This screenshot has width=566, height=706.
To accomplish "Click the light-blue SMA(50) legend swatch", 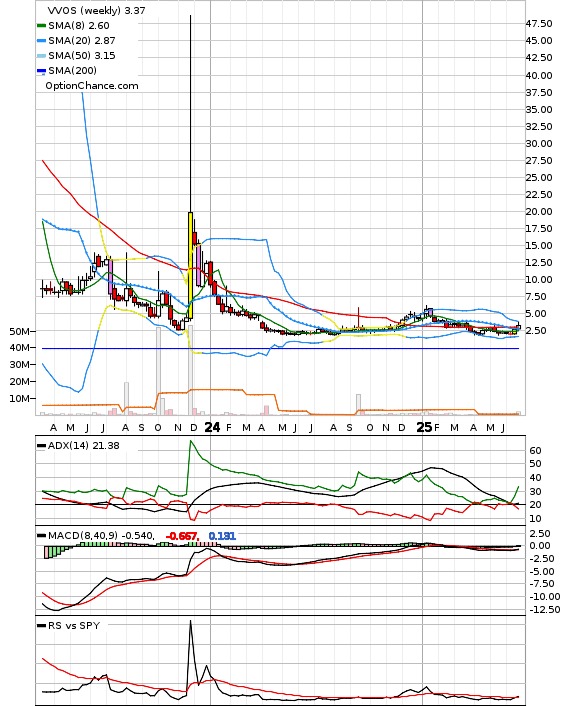I will click(x=41, y=56).
